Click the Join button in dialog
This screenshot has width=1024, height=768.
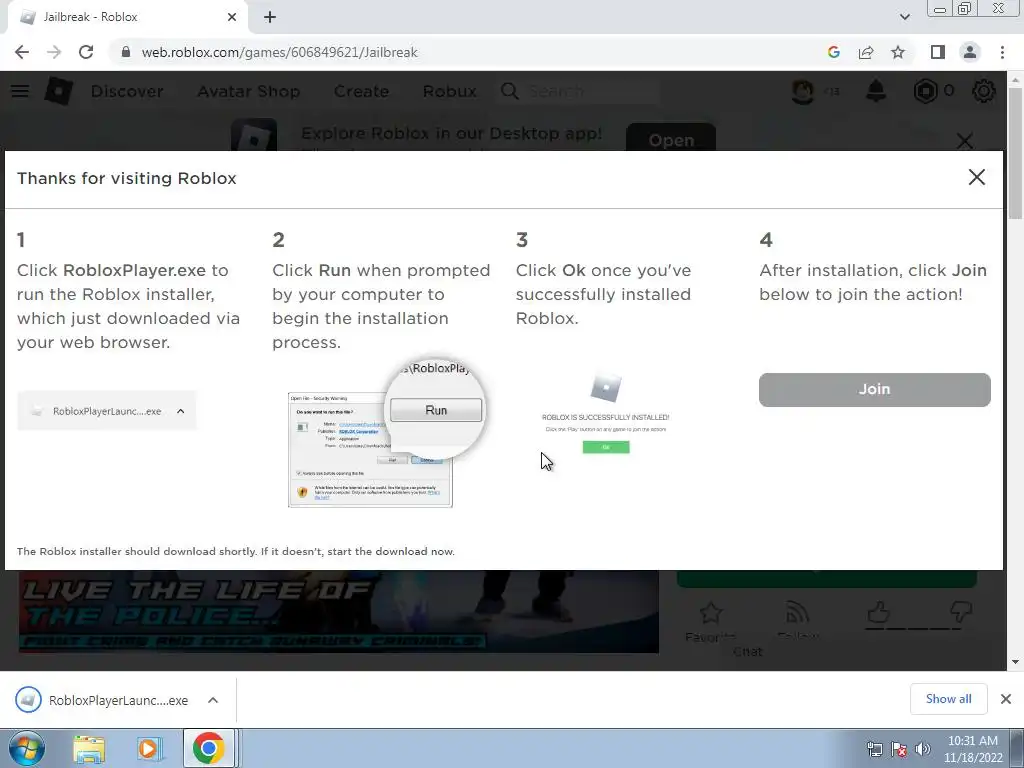point(874,390)
